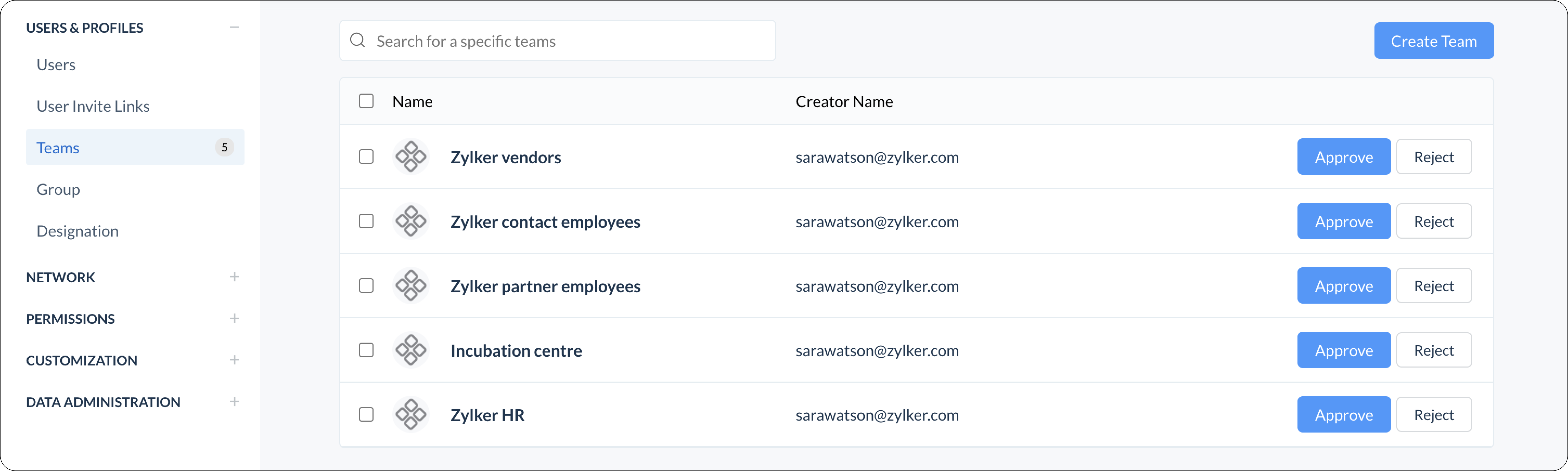Approve the Zylker vendors team
This screenshot has height=471, width=1568.
point(1344,157)
